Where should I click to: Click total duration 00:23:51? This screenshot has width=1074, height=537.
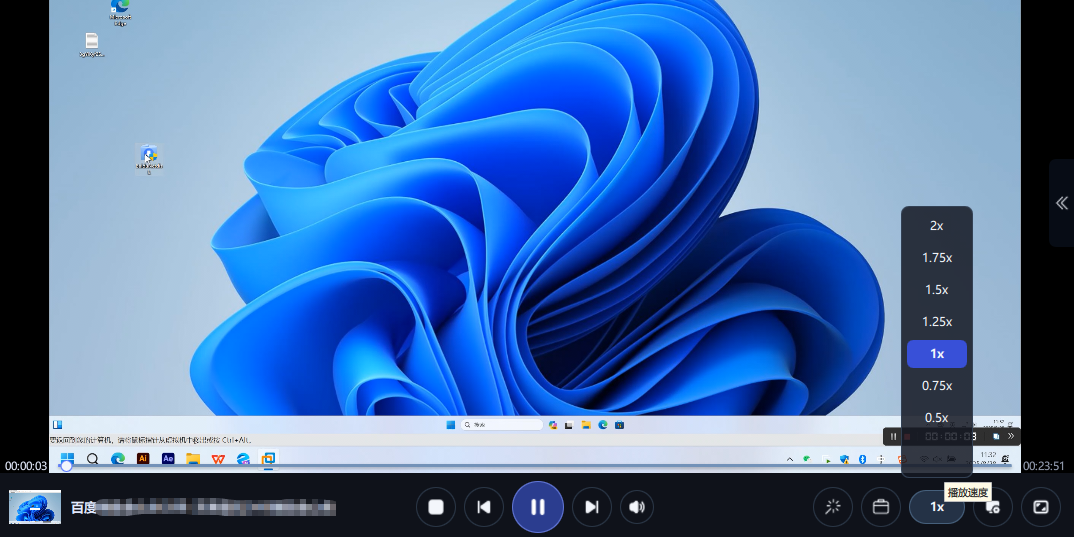pyautogui.click(x=1044, y=466)
